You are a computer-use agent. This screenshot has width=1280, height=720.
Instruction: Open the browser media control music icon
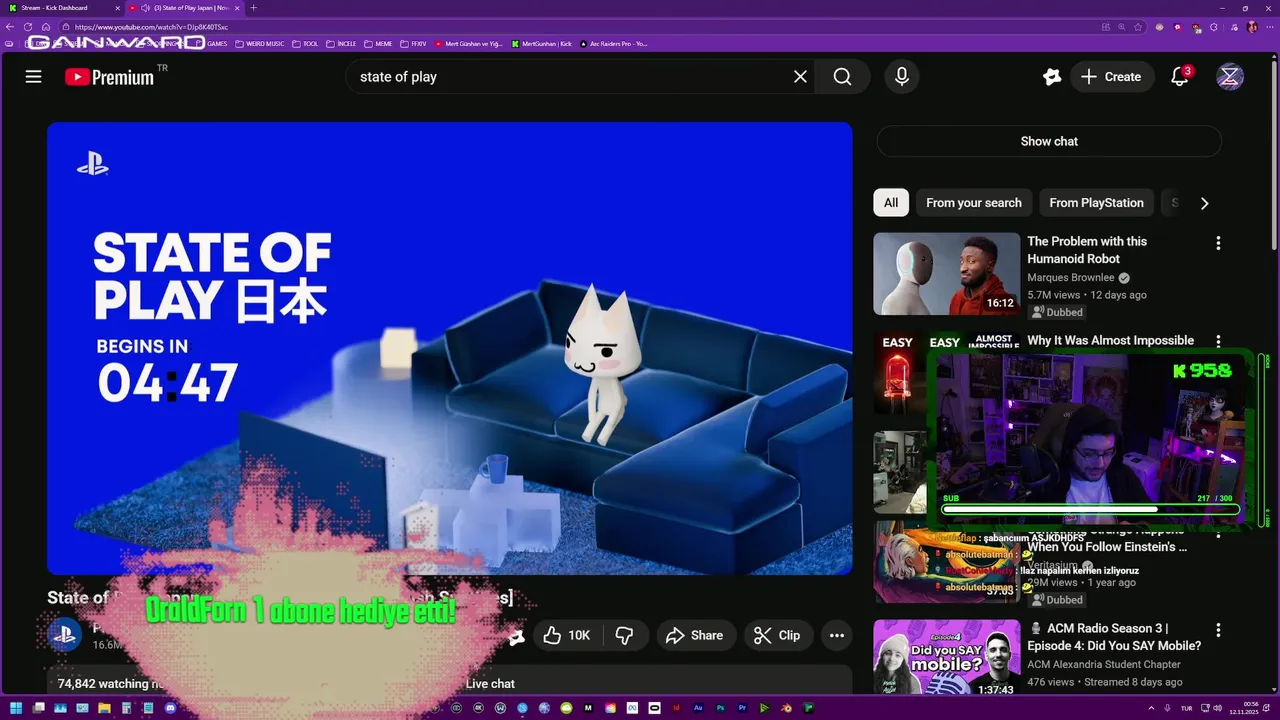click(1234, 27)
